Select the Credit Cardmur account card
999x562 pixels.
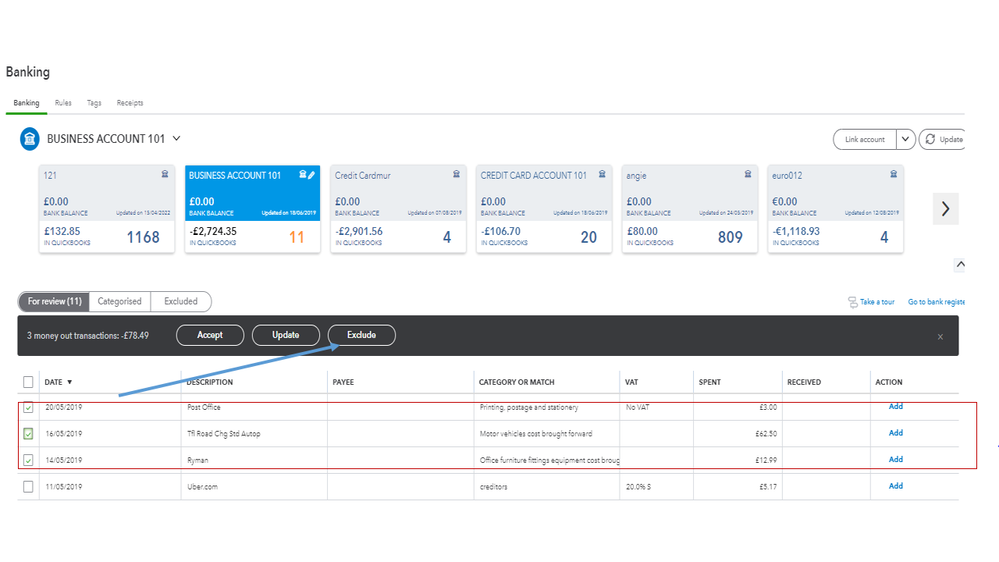pyautogui.click(x=398, y=209)
